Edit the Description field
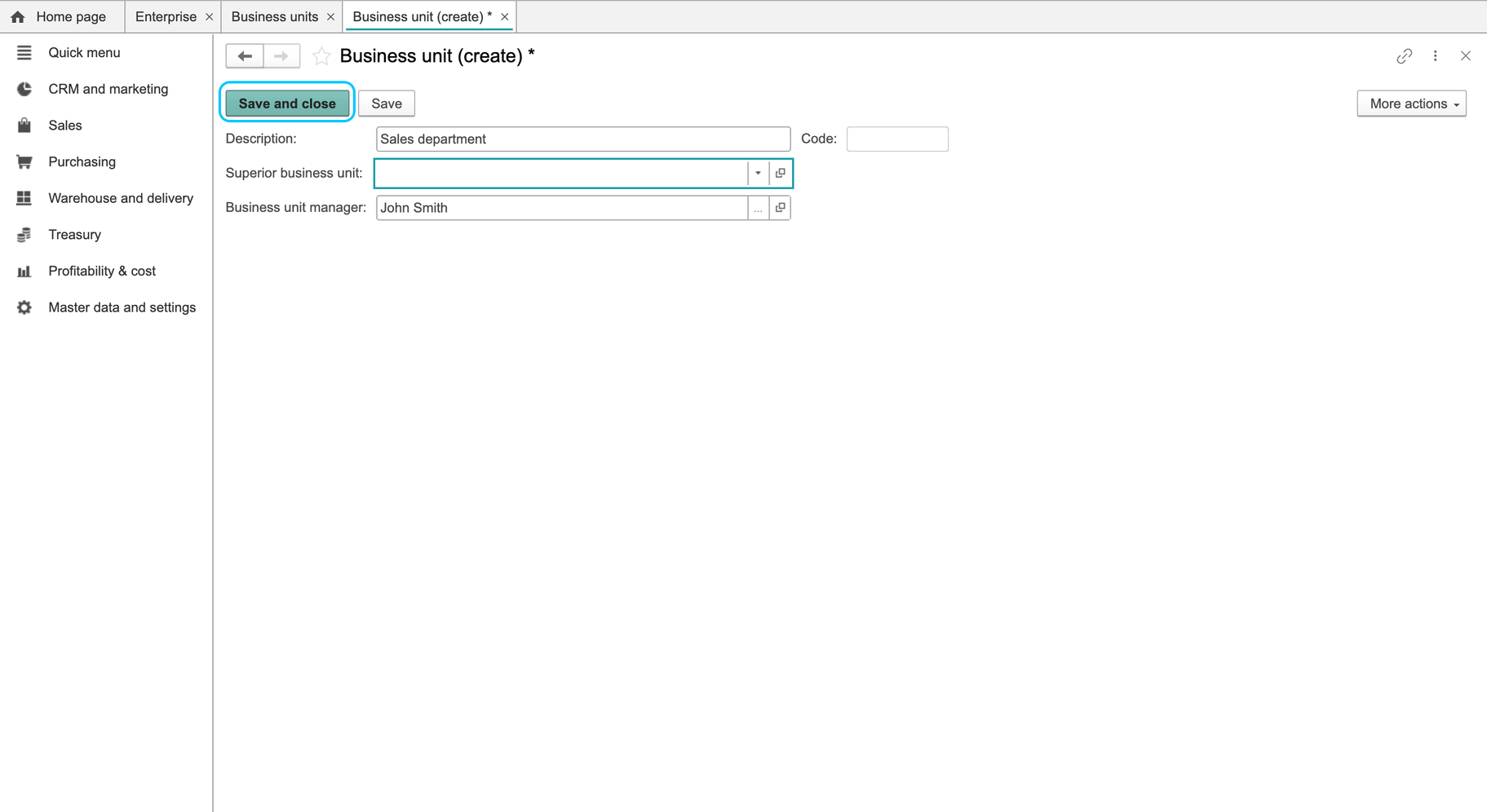 pyautogui.click(x=583, y=139)
